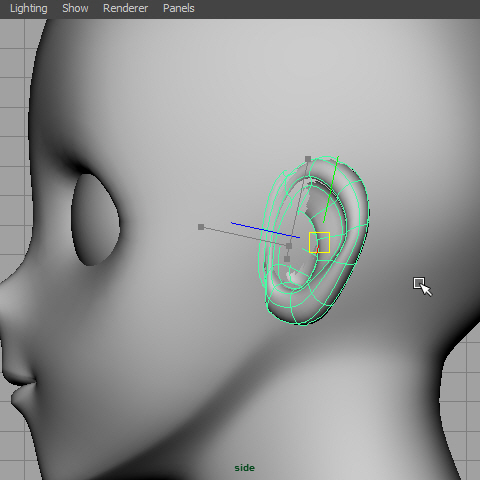
Task: Click the blue axis line
Action: 265,230
